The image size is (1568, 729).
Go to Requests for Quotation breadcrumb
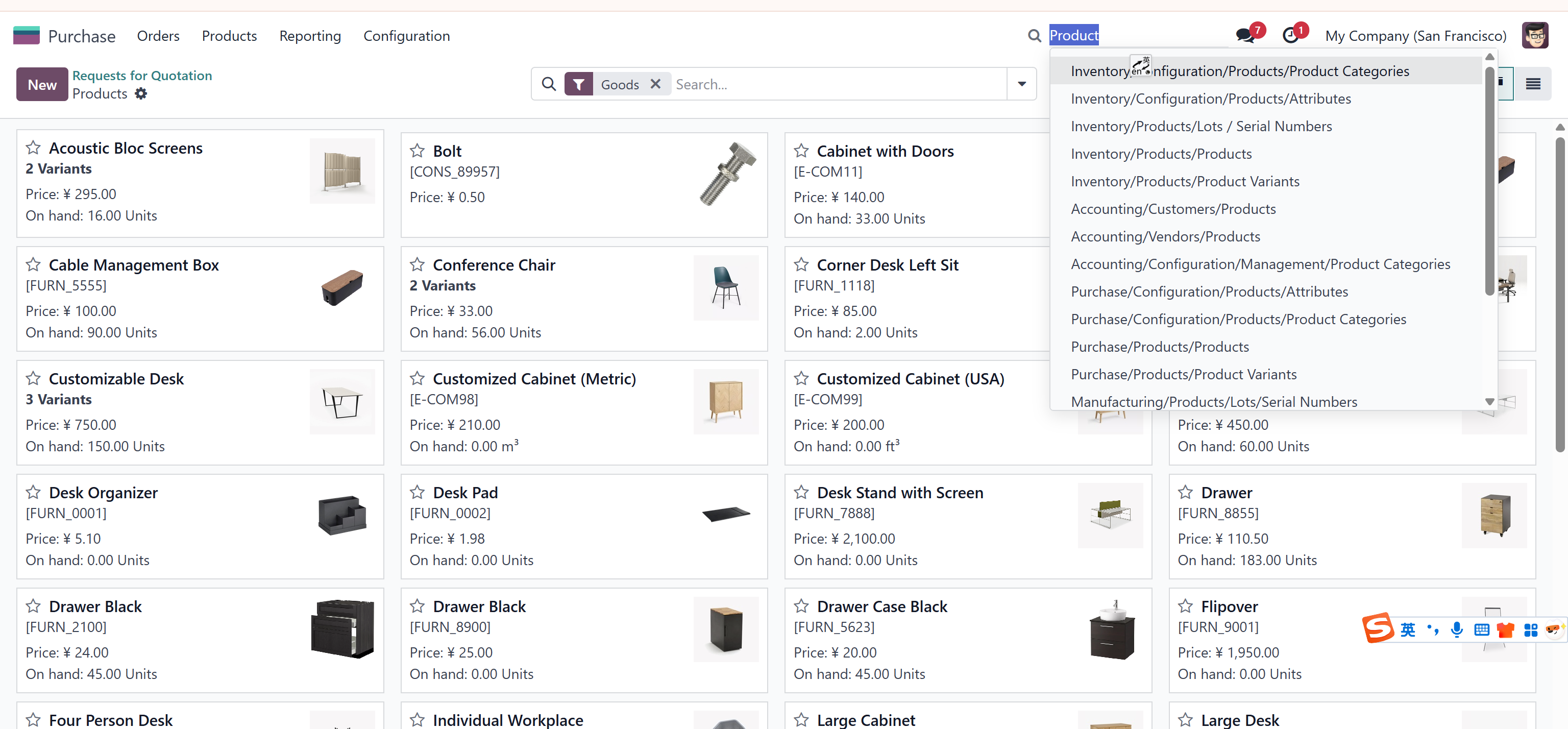(x=142, y=75)
